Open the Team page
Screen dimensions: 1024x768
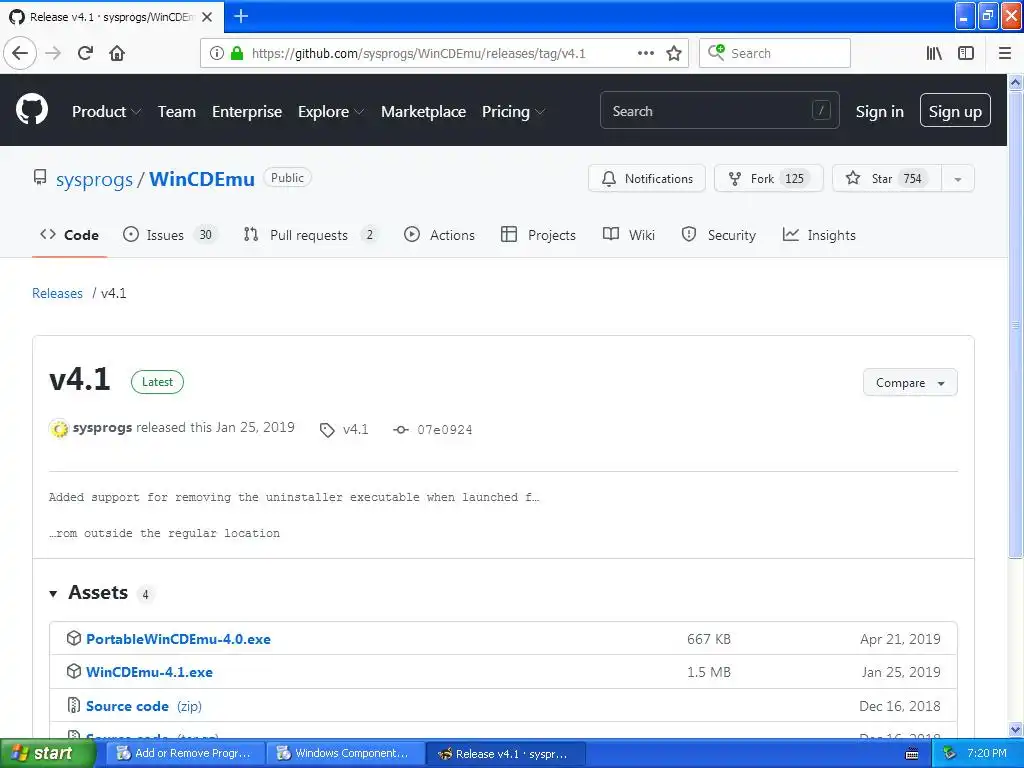[x=176, y=112]
